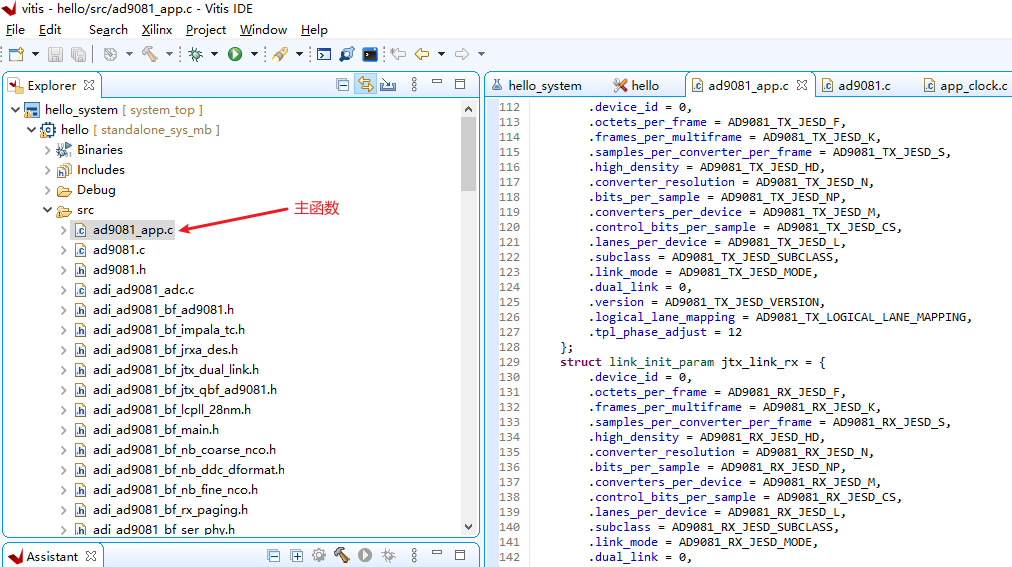Open the Search menu
Viewport: 1012px width, 567px height.
pyautogui.click(x=108, y=30)
